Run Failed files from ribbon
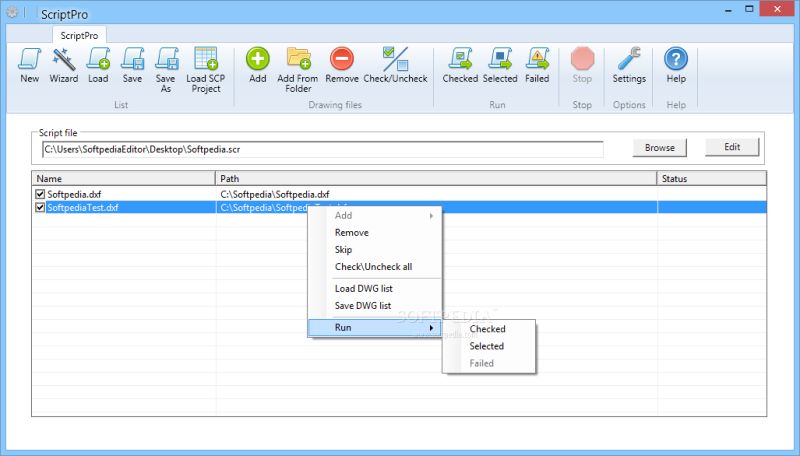The image size is (800, 456). pyautogui.click(x=537, y=65)
